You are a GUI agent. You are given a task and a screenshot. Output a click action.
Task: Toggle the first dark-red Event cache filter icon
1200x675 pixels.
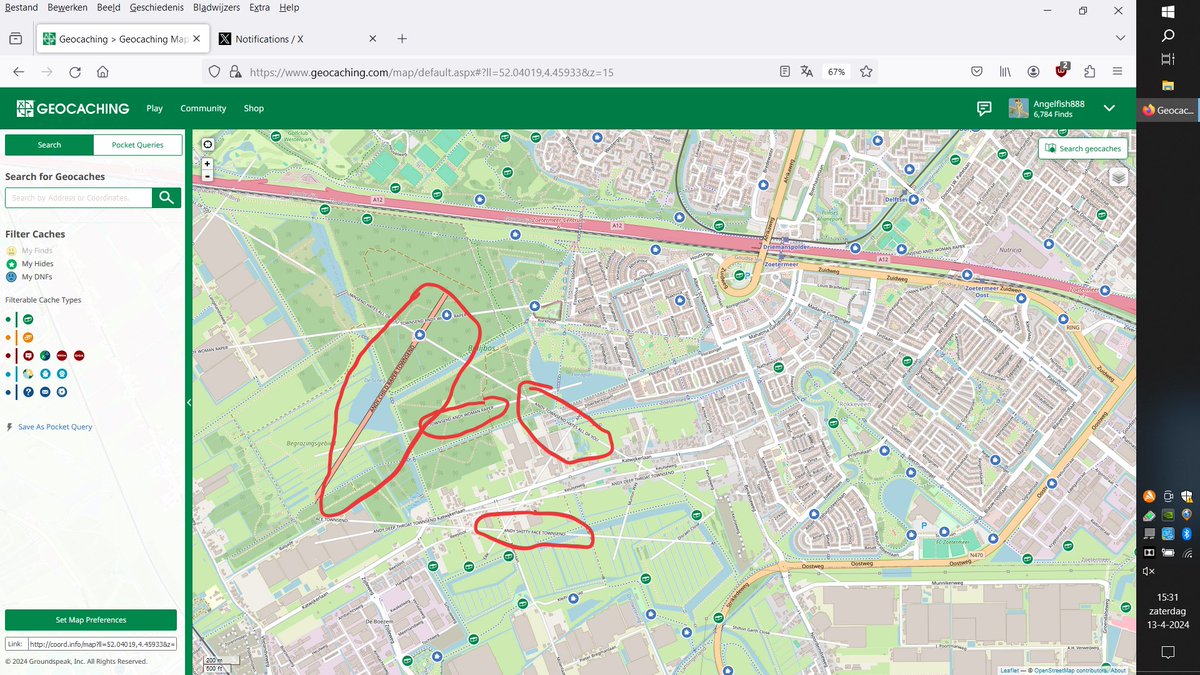coord(28,355)
